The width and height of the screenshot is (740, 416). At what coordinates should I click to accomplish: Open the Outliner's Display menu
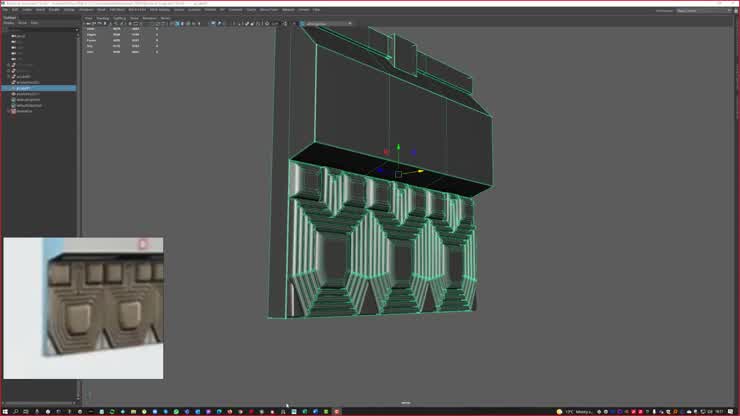pyautogui.click(x=8, y=22)
